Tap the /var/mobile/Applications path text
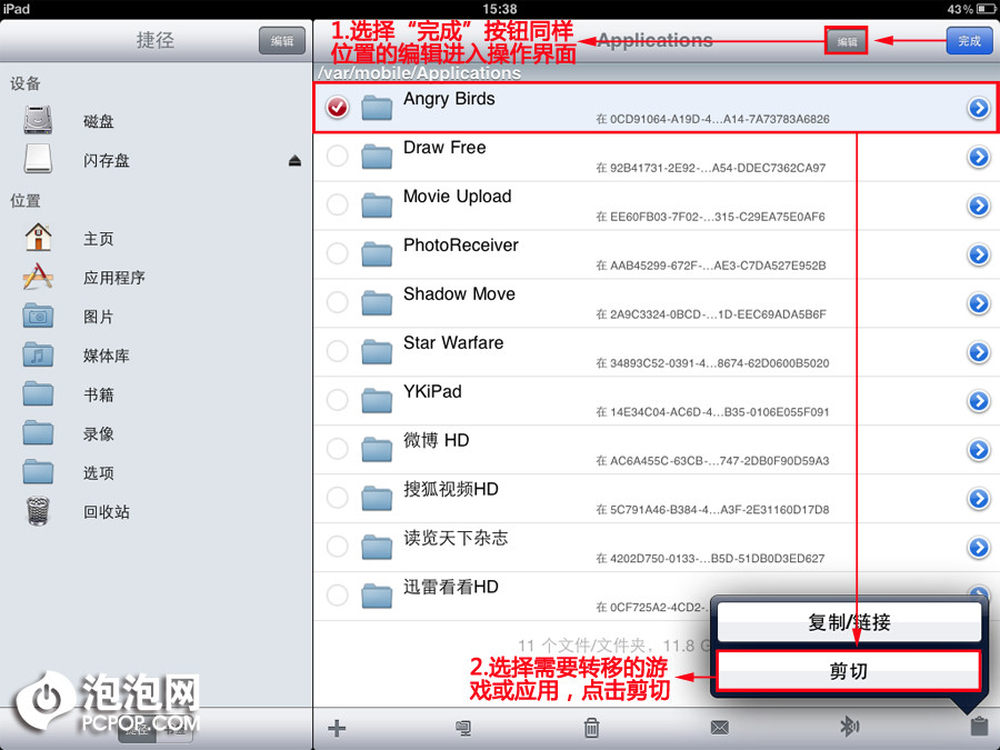 pyautogui.click(x=420, y=73)
